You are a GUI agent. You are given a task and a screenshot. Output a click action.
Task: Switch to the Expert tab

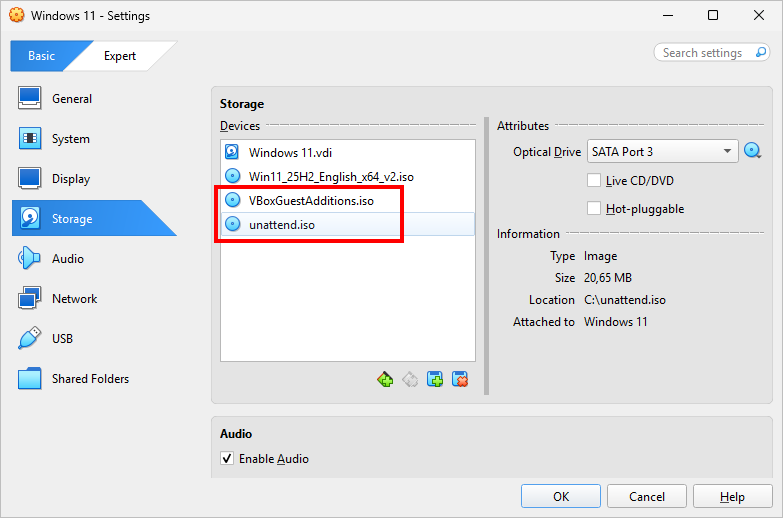120,55
